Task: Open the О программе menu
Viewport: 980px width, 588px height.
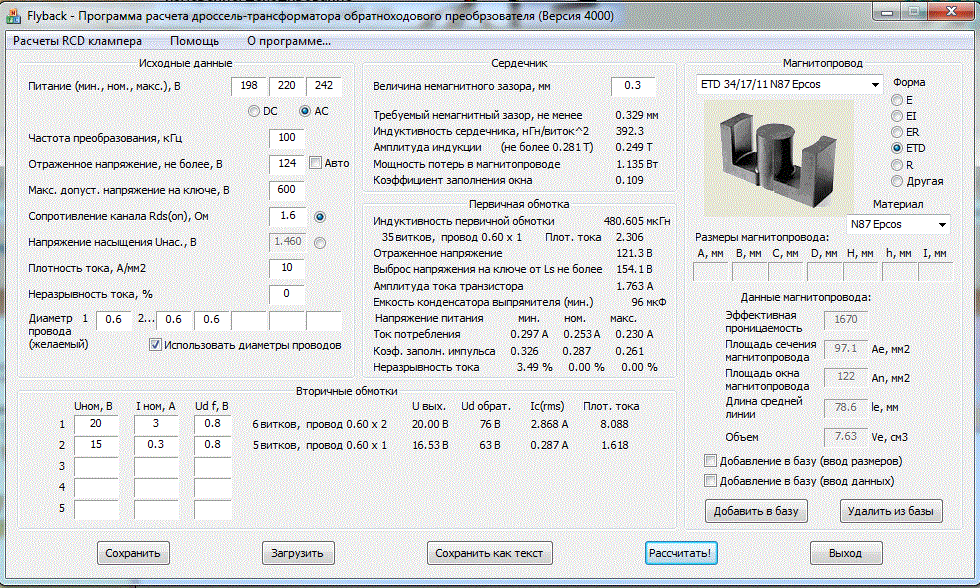Action: 288,41
